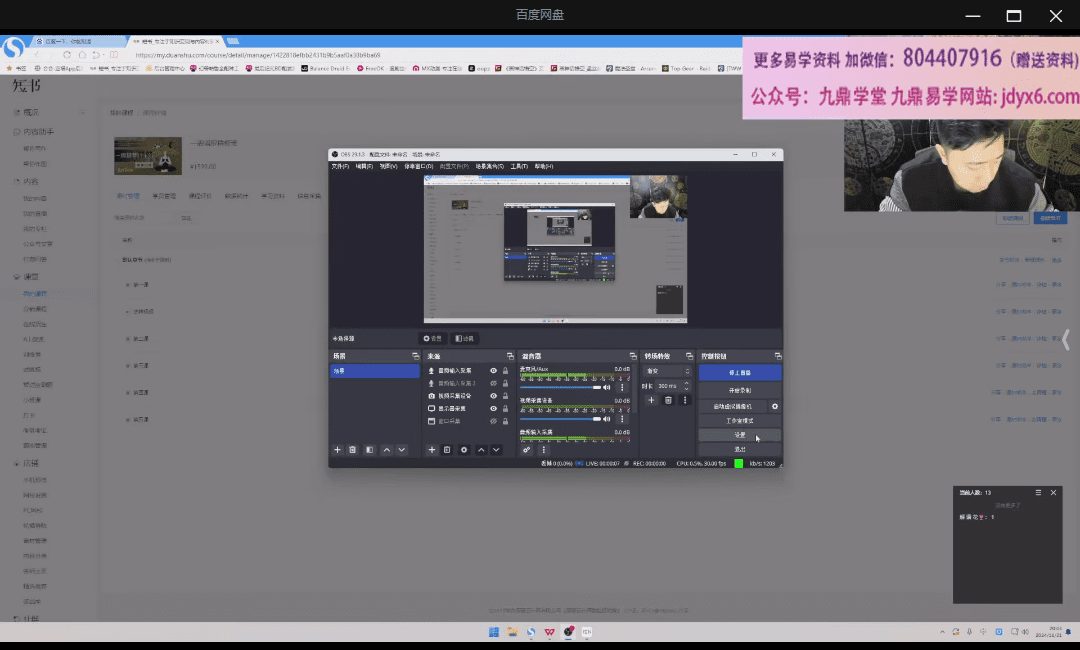
Task: Toggle visibility eye of display capture source
Action: [493, 409]
